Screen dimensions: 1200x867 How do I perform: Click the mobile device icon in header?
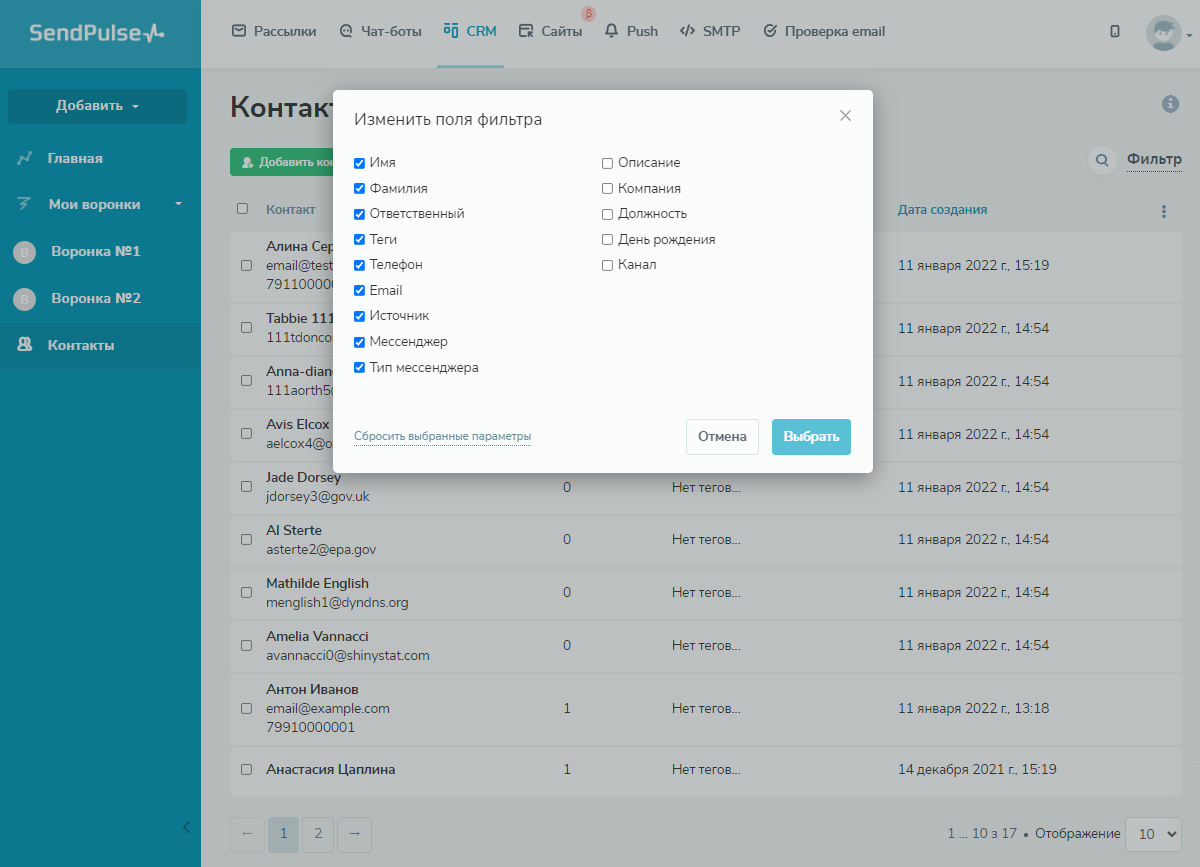1115,31
